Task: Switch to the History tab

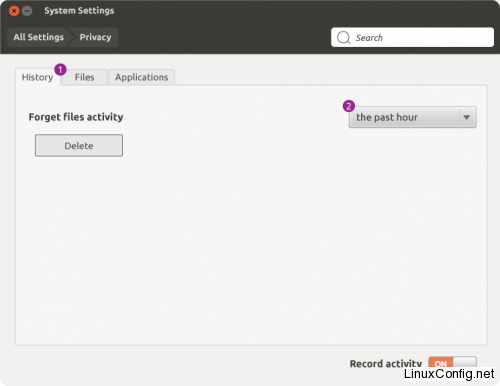Action: coord(37,77)
